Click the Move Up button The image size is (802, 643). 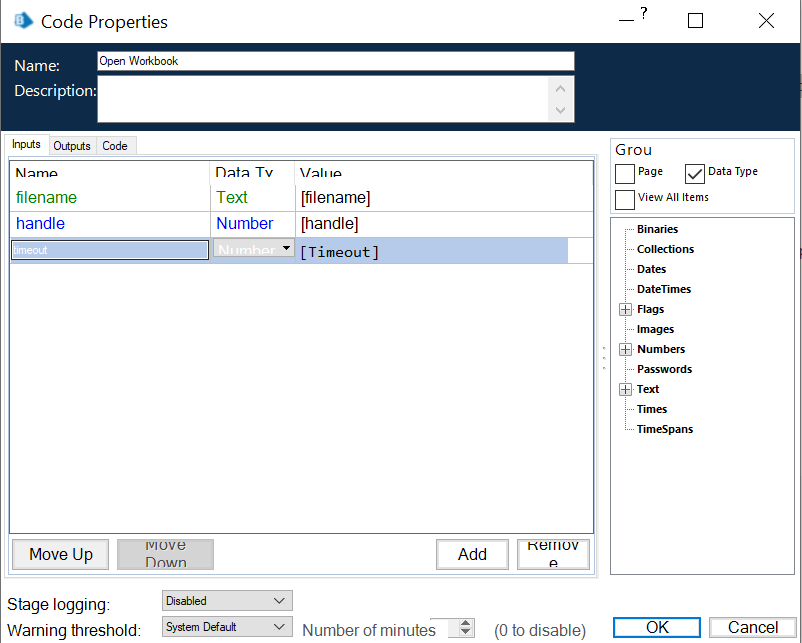pyautogui.click(x=61, y=554)
